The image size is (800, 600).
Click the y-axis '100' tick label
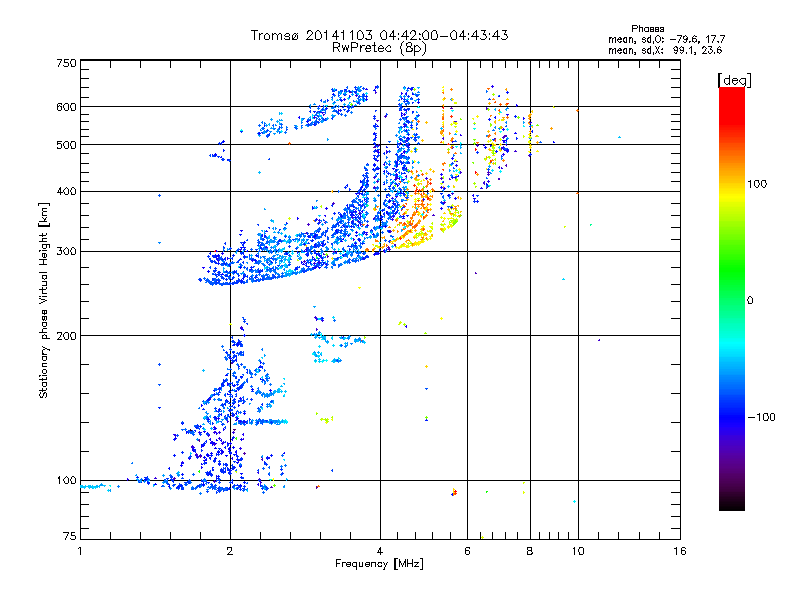tap(66, 481)
